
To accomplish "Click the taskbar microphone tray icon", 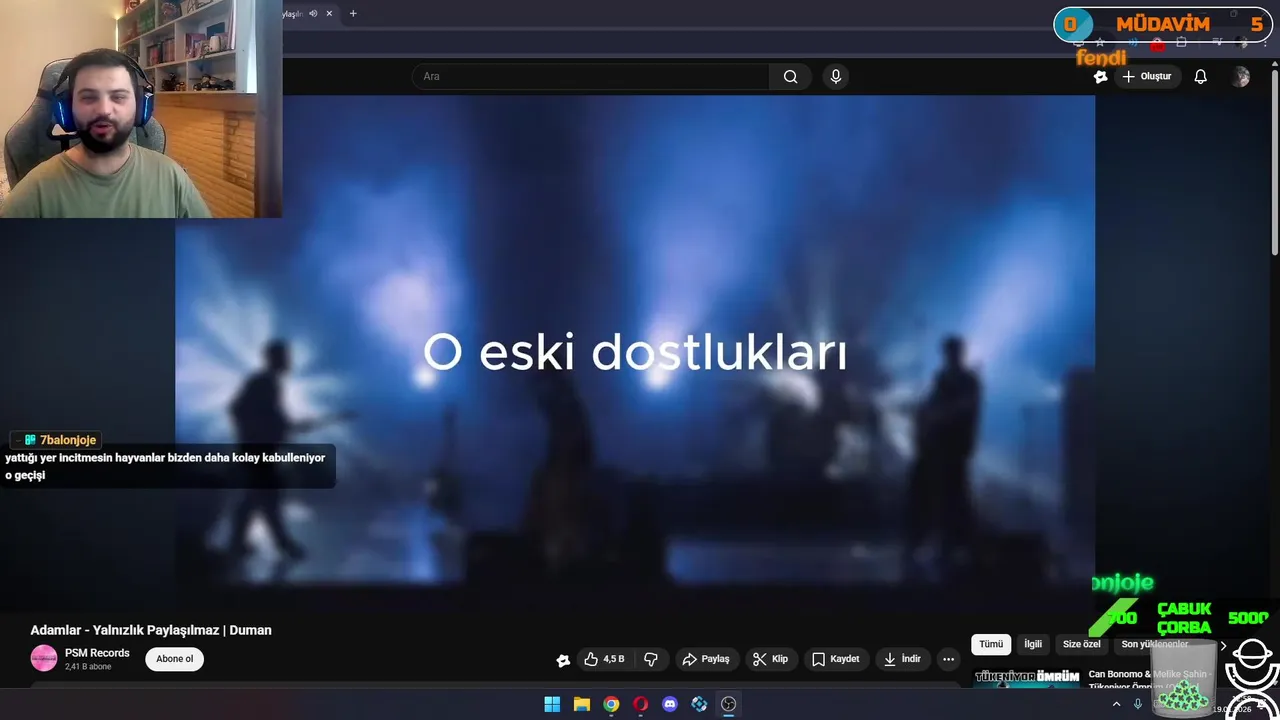I will (x=1137, y=704).
